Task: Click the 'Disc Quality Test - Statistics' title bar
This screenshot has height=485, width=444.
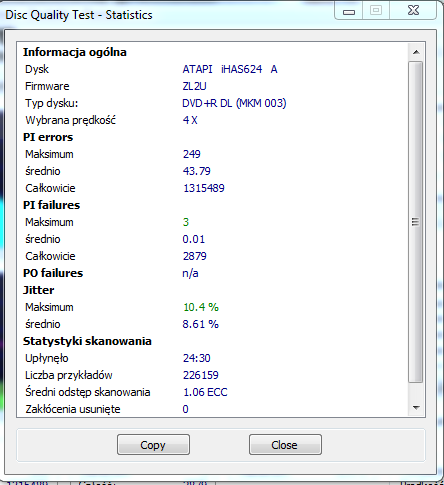Action: (79, 15)
